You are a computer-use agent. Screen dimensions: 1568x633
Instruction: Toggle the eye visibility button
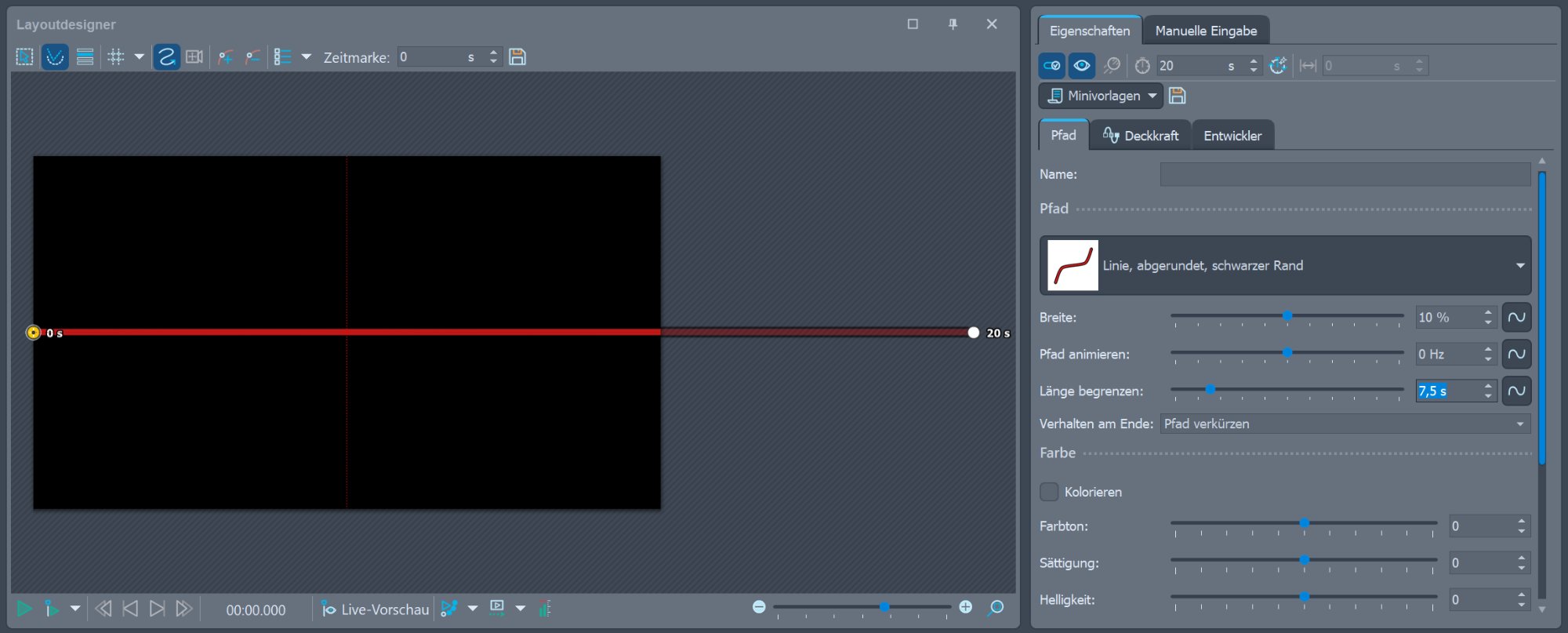click(1081, 66)
